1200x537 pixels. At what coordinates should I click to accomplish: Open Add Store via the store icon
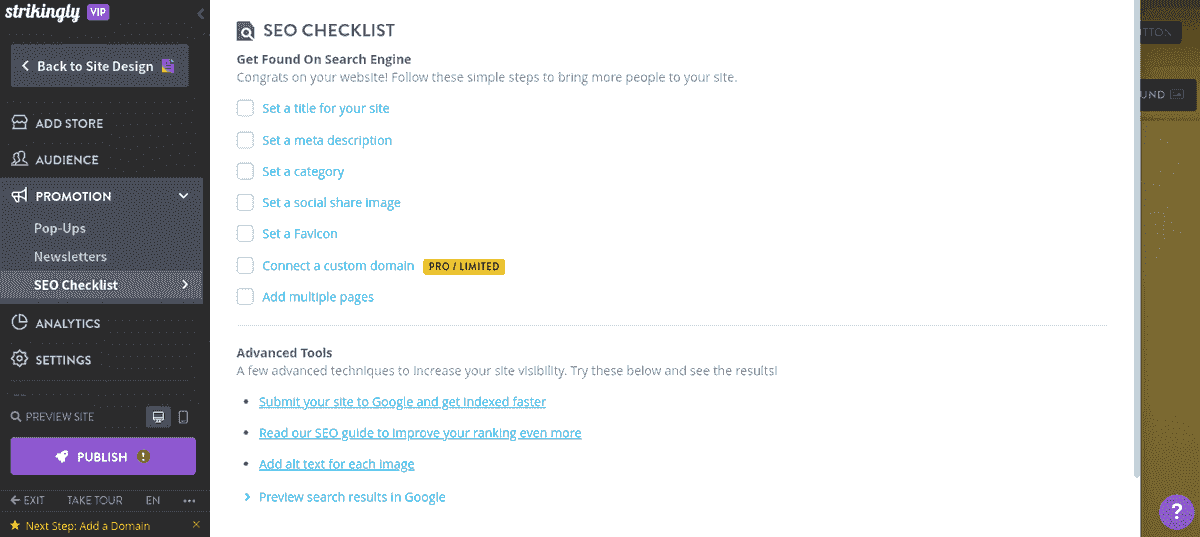(x=19, y=123)
